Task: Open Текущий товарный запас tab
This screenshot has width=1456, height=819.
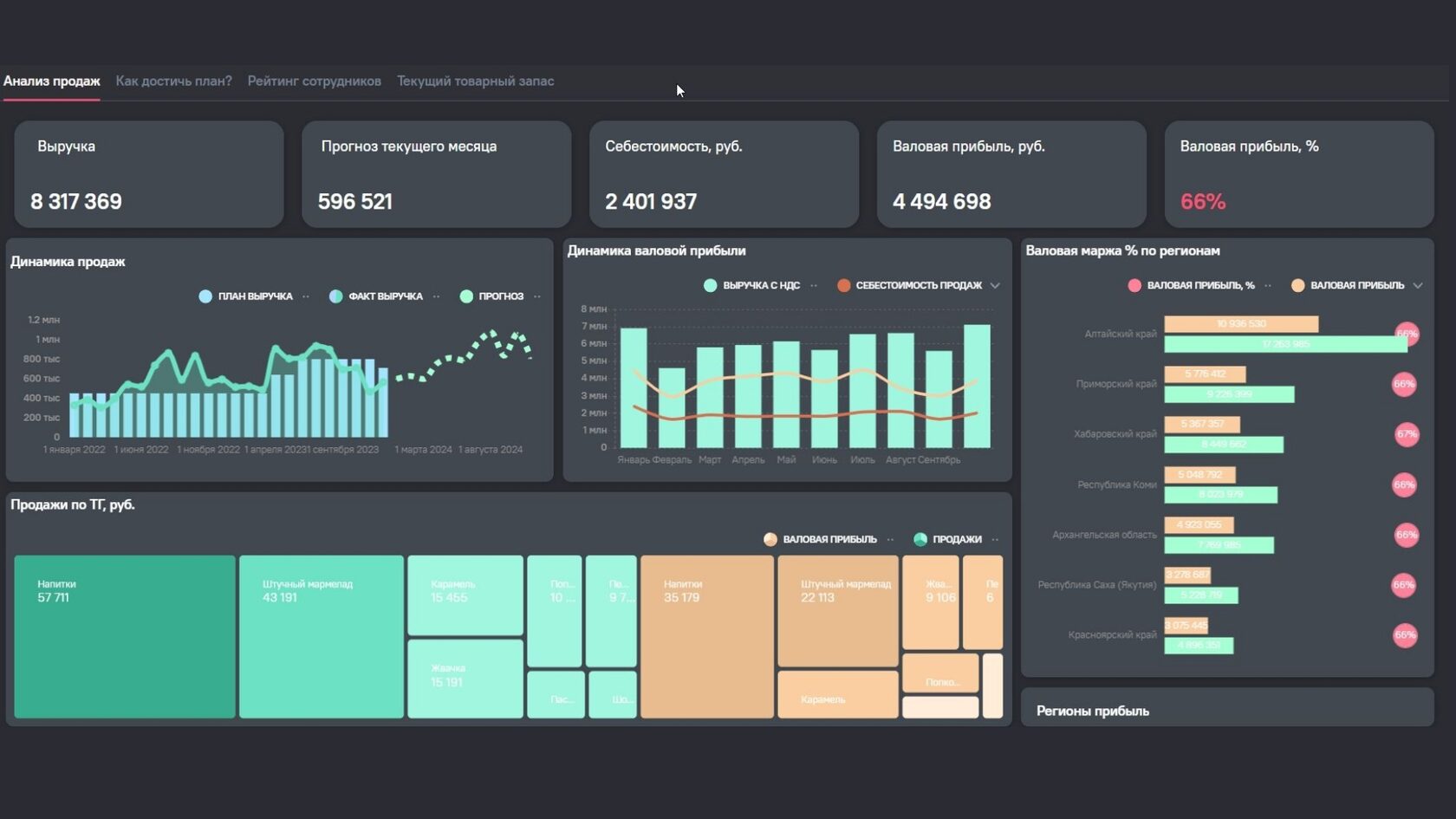Action: pyautogui.click(x=475, y=81)
